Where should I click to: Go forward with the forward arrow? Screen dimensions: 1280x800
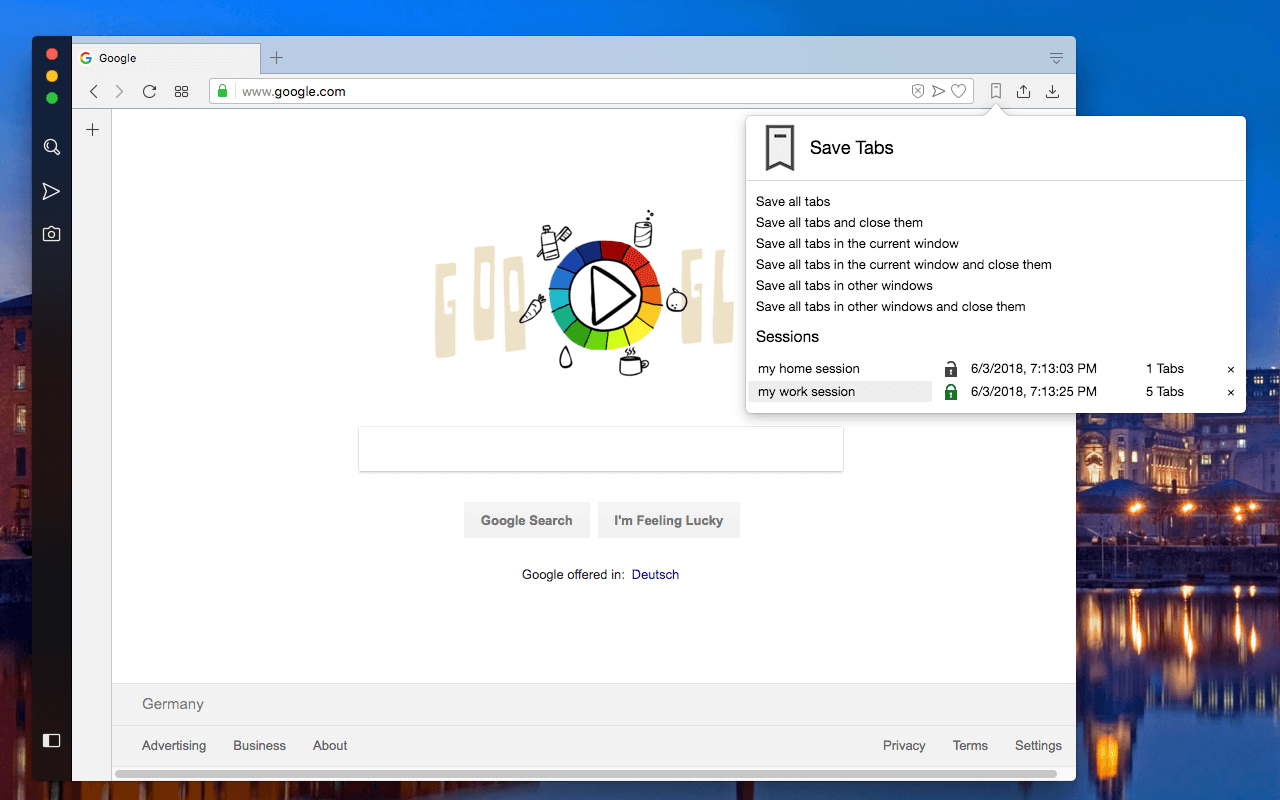pyautogui.click(x=120, y=91)
